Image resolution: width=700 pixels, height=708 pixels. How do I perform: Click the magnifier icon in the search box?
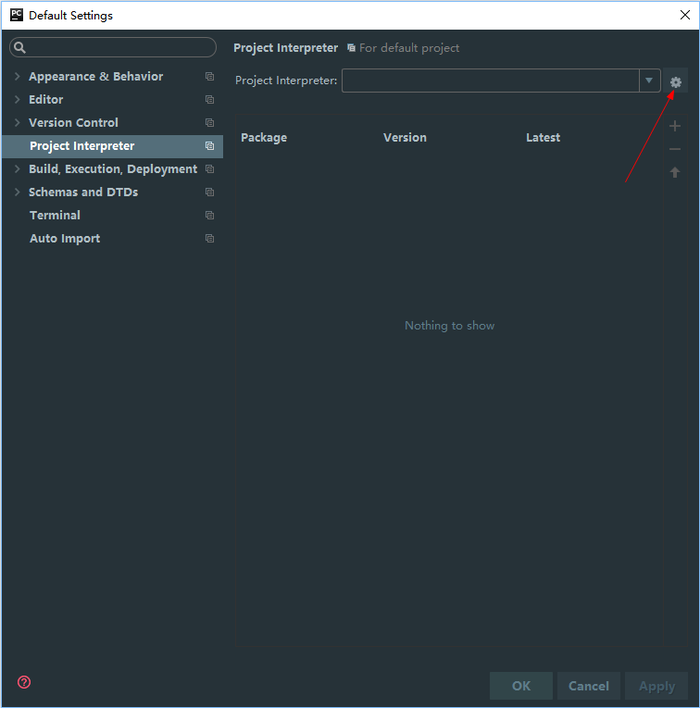click(x=20, y=48)
